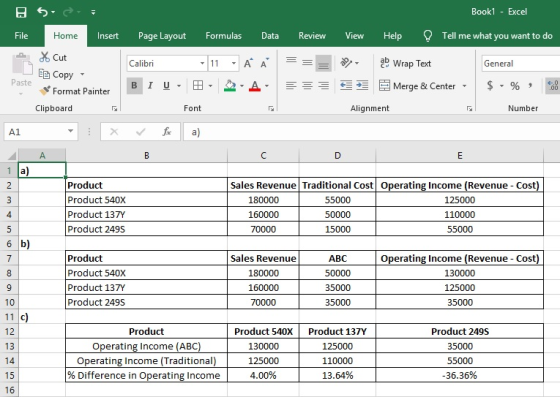Select the cell showing 13.64%
Screen dimensions: 560x397
pos(338,375)
